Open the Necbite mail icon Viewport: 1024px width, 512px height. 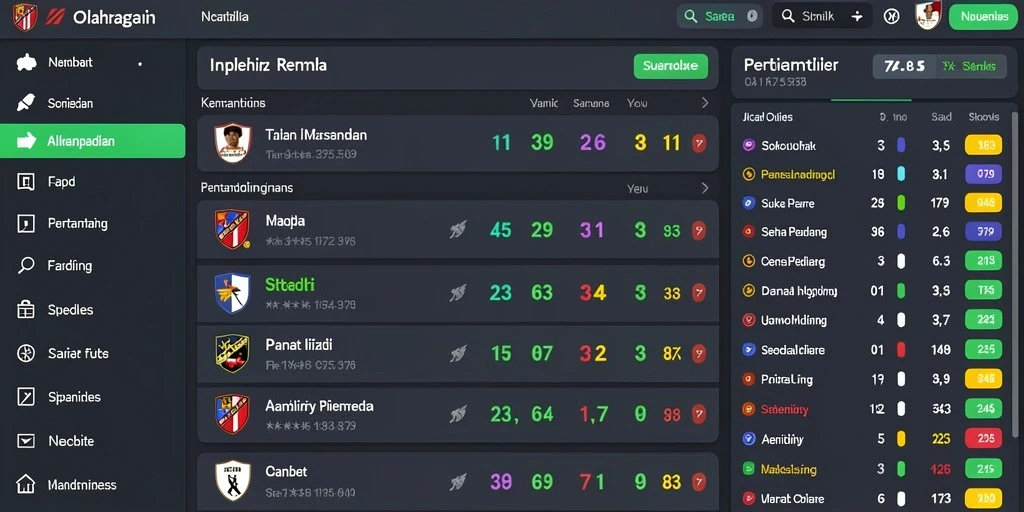pos(25,441)
